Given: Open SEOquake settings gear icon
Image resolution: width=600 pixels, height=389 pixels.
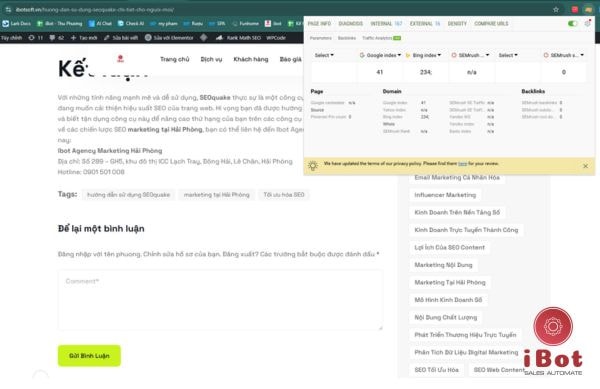Looking at the screenshot, I should click(x=587, y=23).
